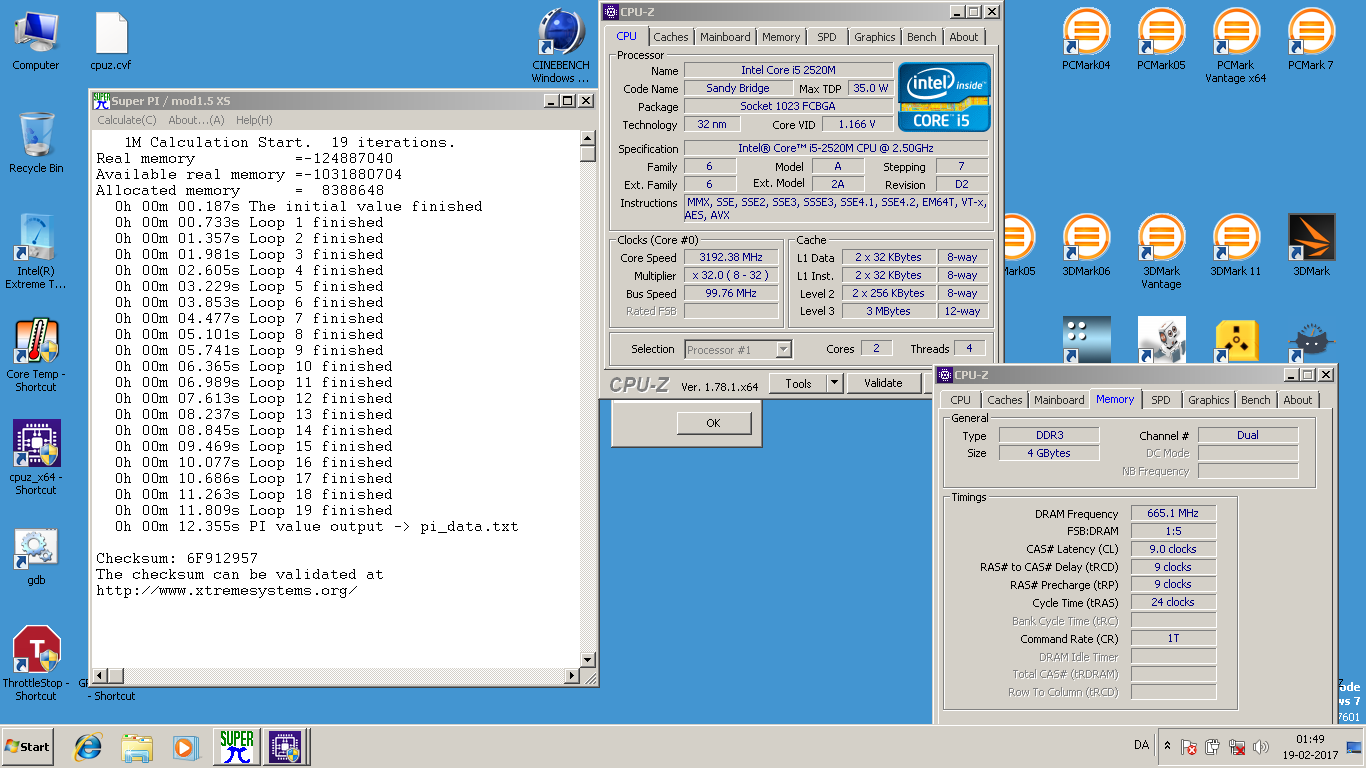Switch to Super PI on the taskbar
1366x768 pixels.
tap(237, 747)
